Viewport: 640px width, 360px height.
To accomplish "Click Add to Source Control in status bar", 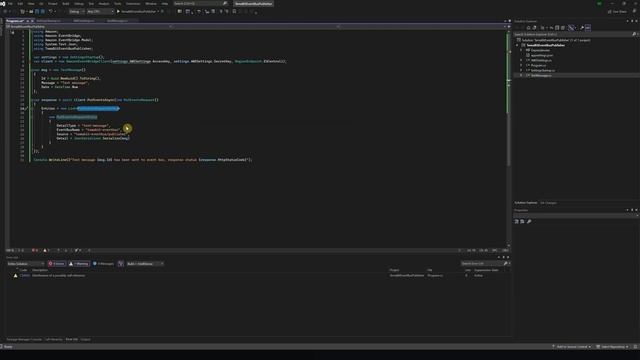I will (x=571, y=347).
